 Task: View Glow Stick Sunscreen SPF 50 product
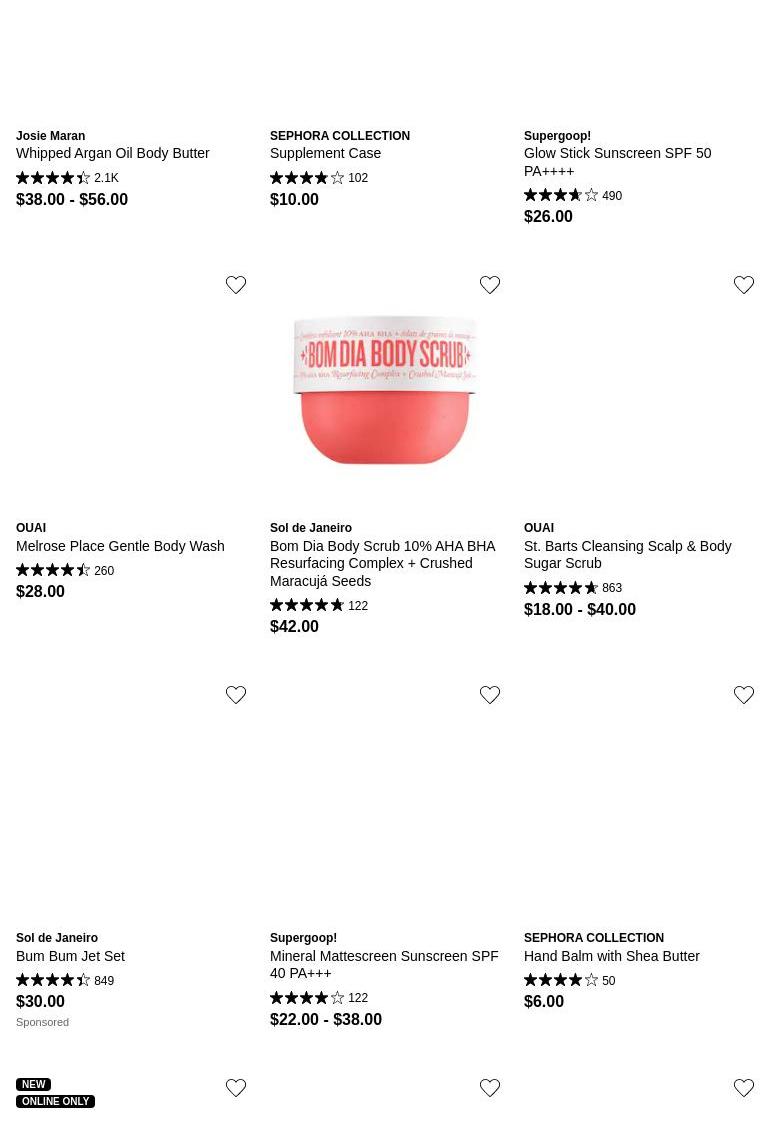pyautogui.click(x=617, y=162)
